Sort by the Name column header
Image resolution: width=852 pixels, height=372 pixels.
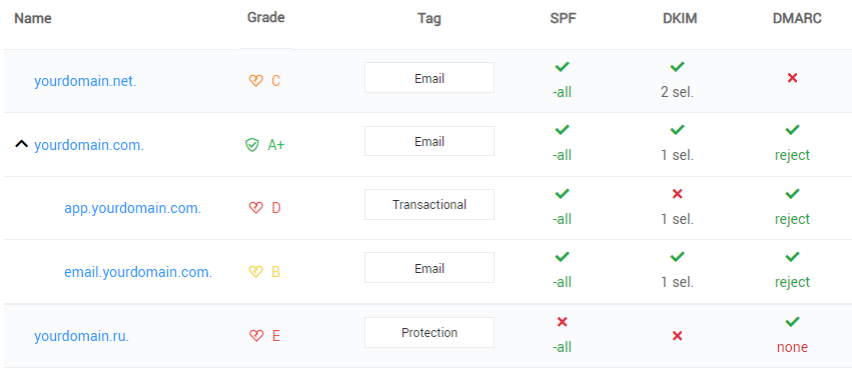tap(33, 18)
